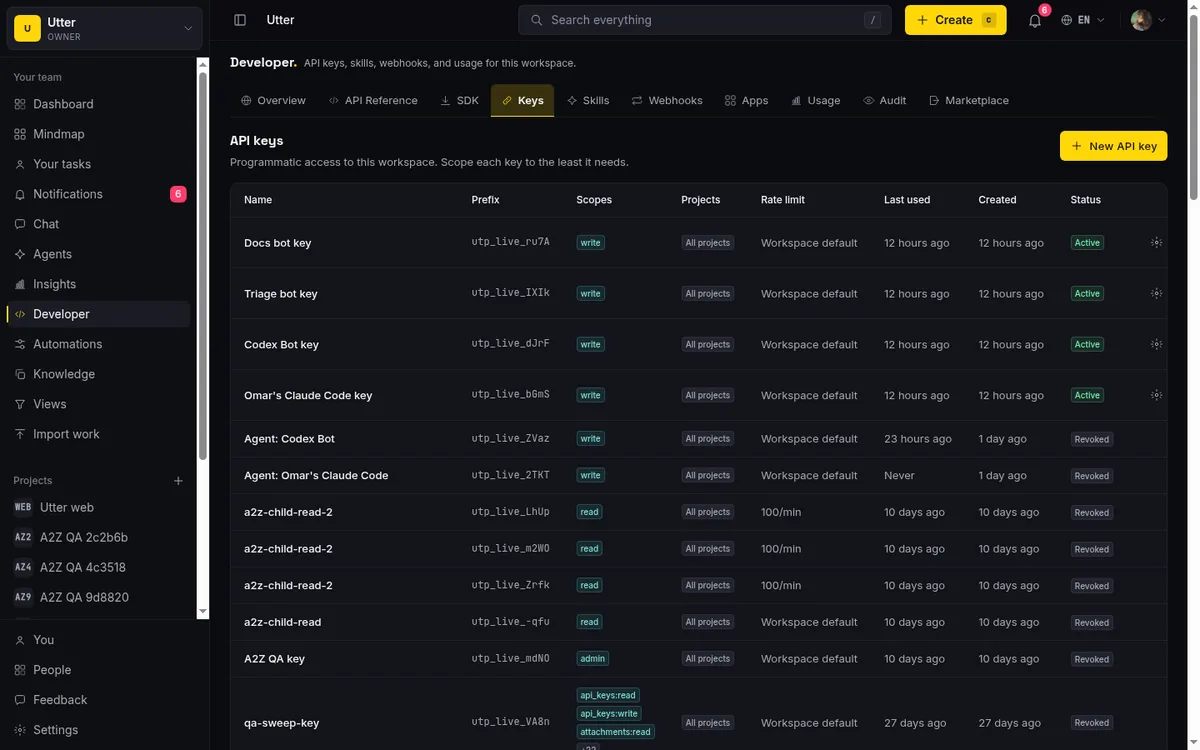Viewport: 1200px width, 750px height.
Task: Go to Your tasks in sidebar
Action: 99,164
